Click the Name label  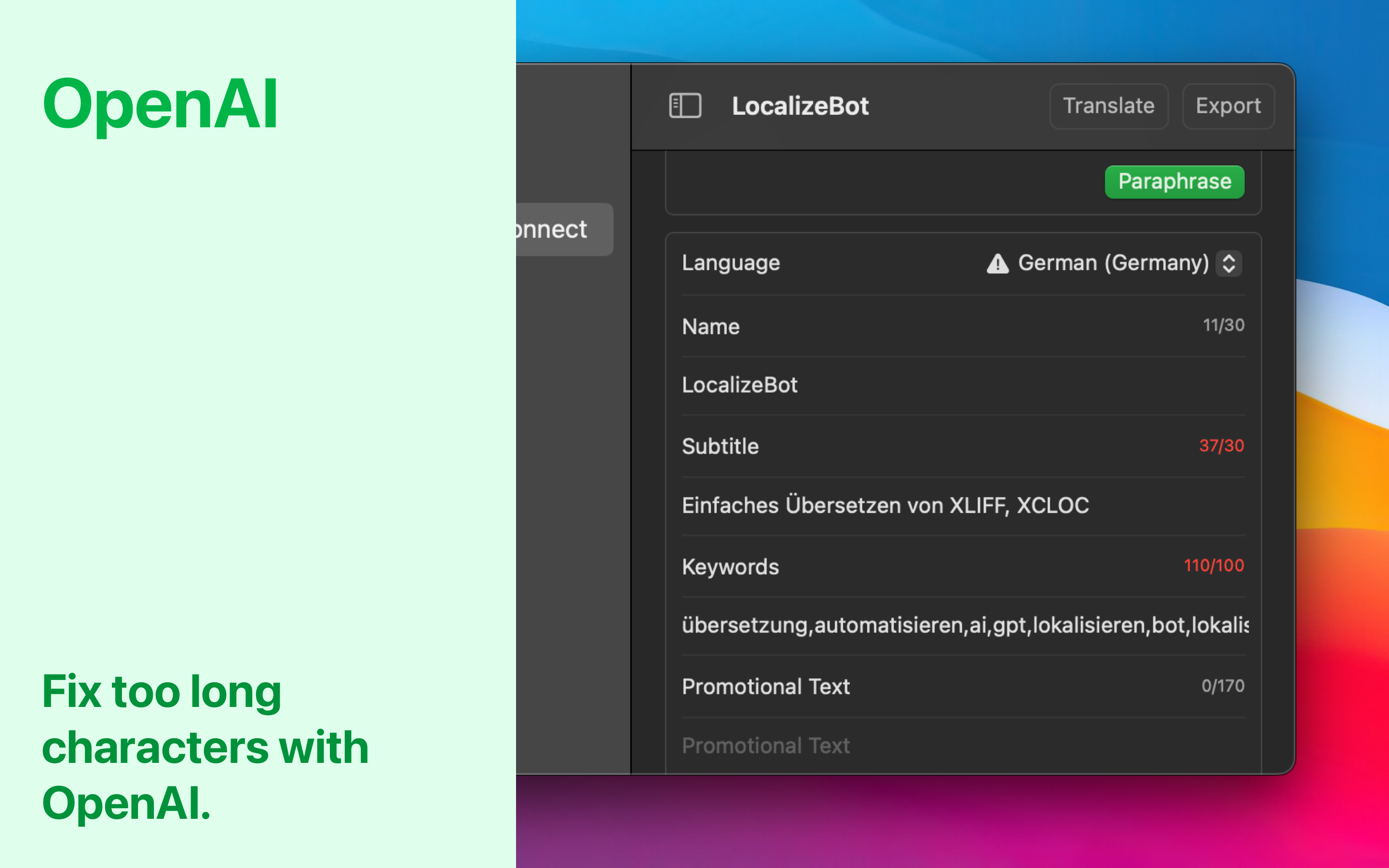710,326
